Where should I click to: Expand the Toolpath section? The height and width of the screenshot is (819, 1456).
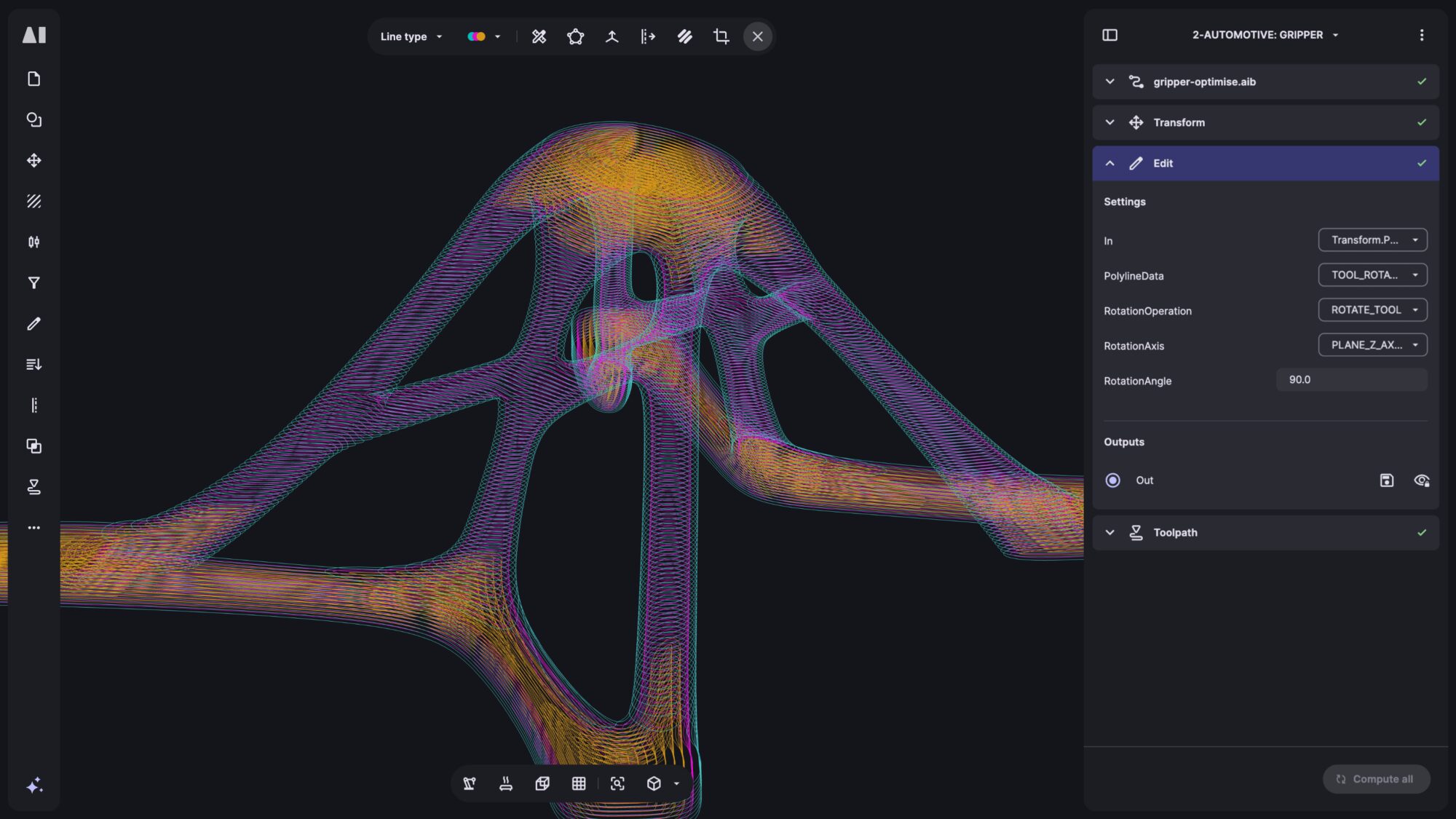1109,532
